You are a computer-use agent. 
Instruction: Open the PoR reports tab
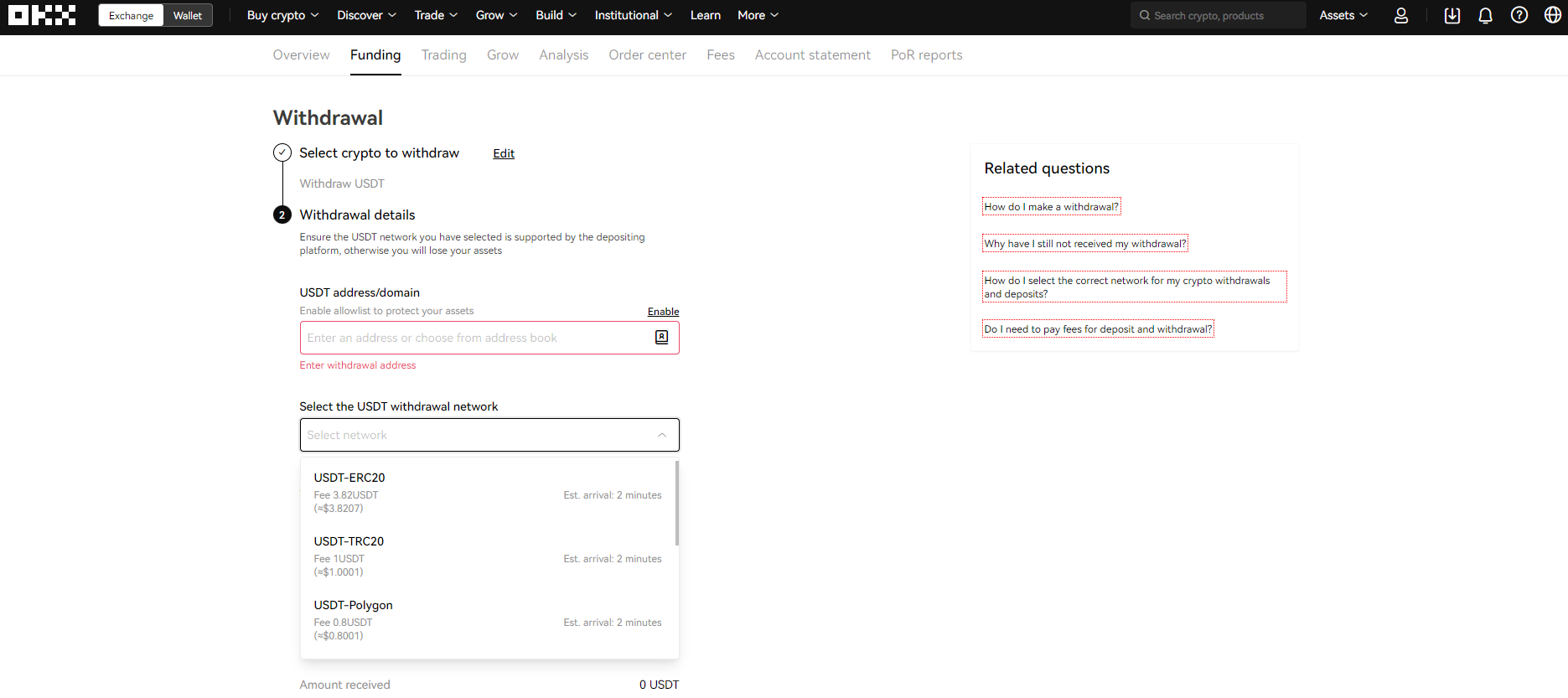click(926, 54)
